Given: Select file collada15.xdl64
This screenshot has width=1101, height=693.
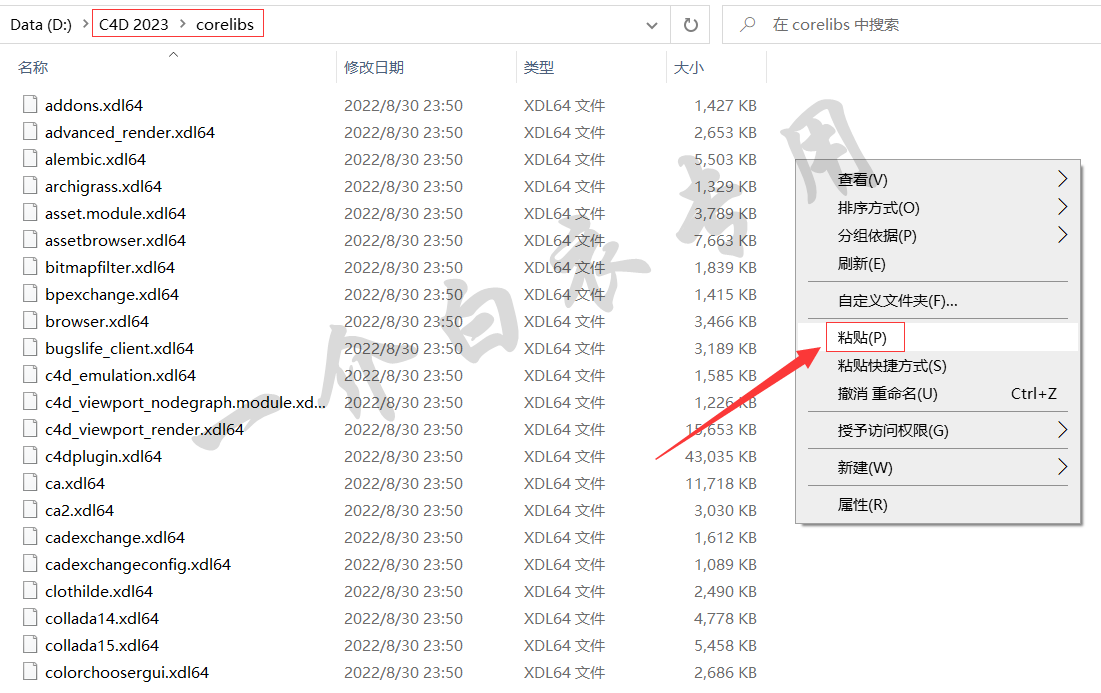Looking at the screenshot, I should pyautogui.click(x=102, y=645).
